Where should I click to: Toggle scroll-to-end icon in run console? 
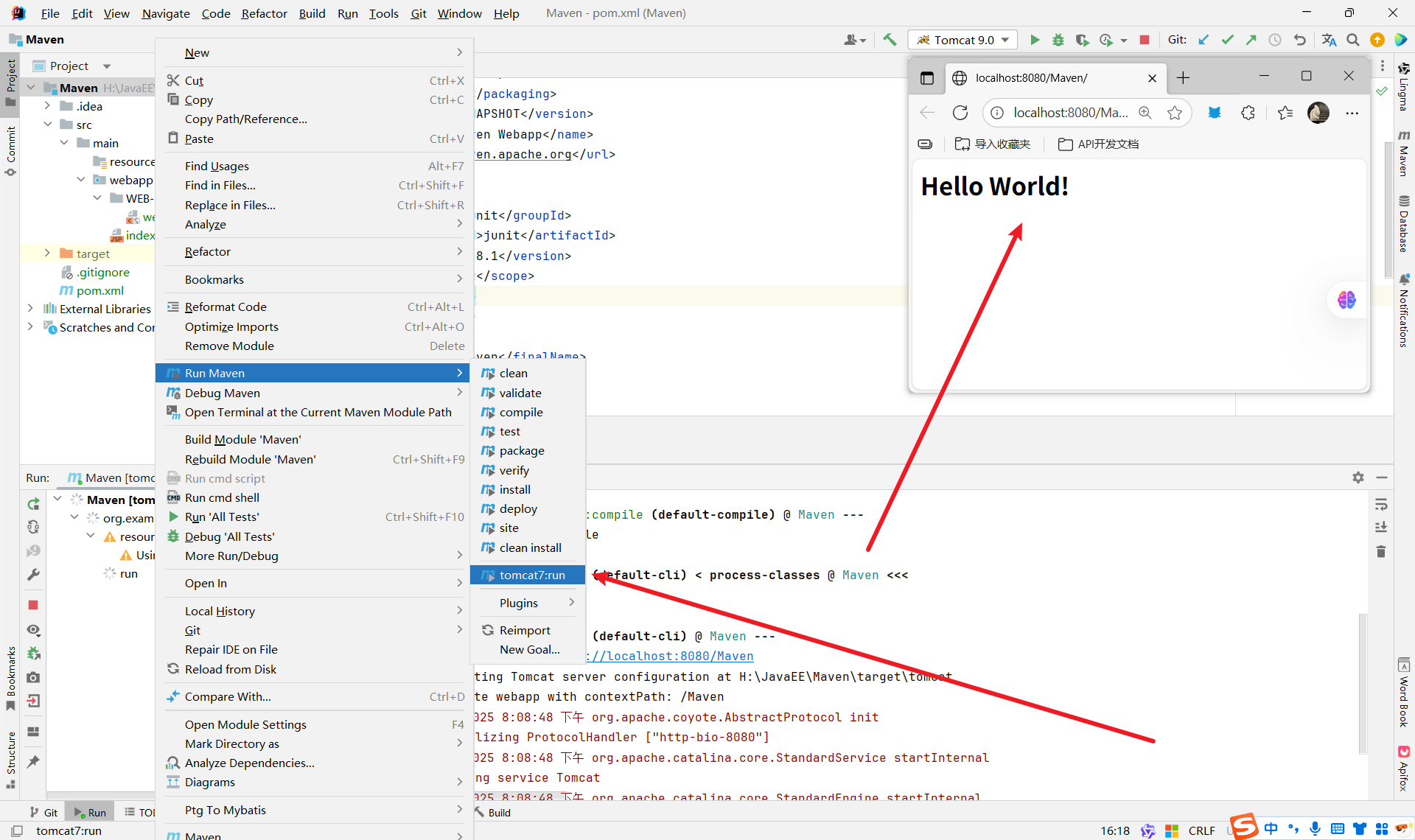click(x=1381, y=528)
